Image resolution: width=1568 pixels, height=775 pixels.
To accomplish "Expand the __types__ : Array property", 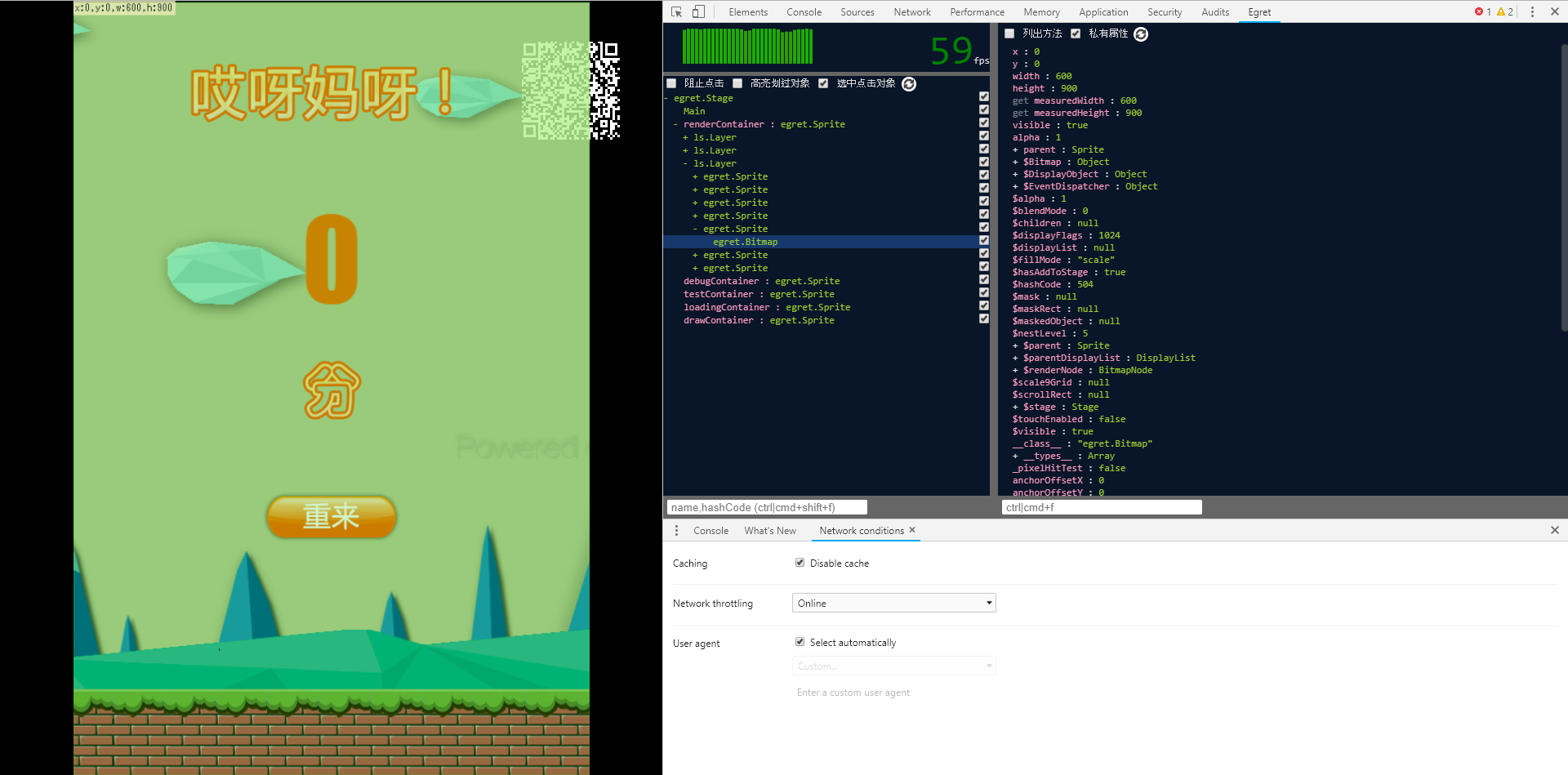I will (1015, 456).
